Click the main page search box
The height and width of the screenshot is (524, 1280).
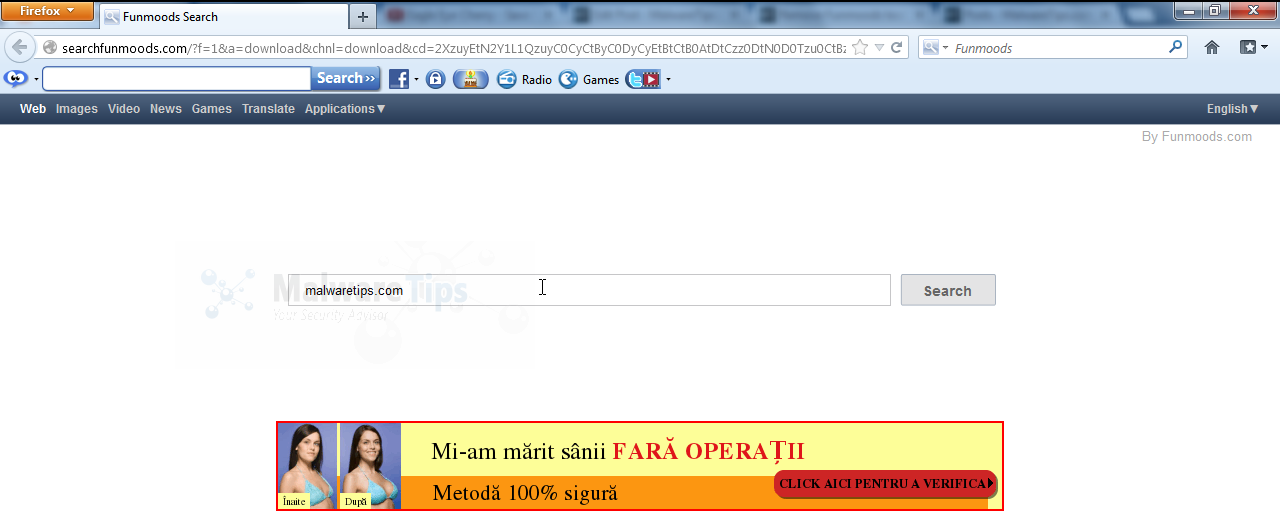[x=589, y=290]
